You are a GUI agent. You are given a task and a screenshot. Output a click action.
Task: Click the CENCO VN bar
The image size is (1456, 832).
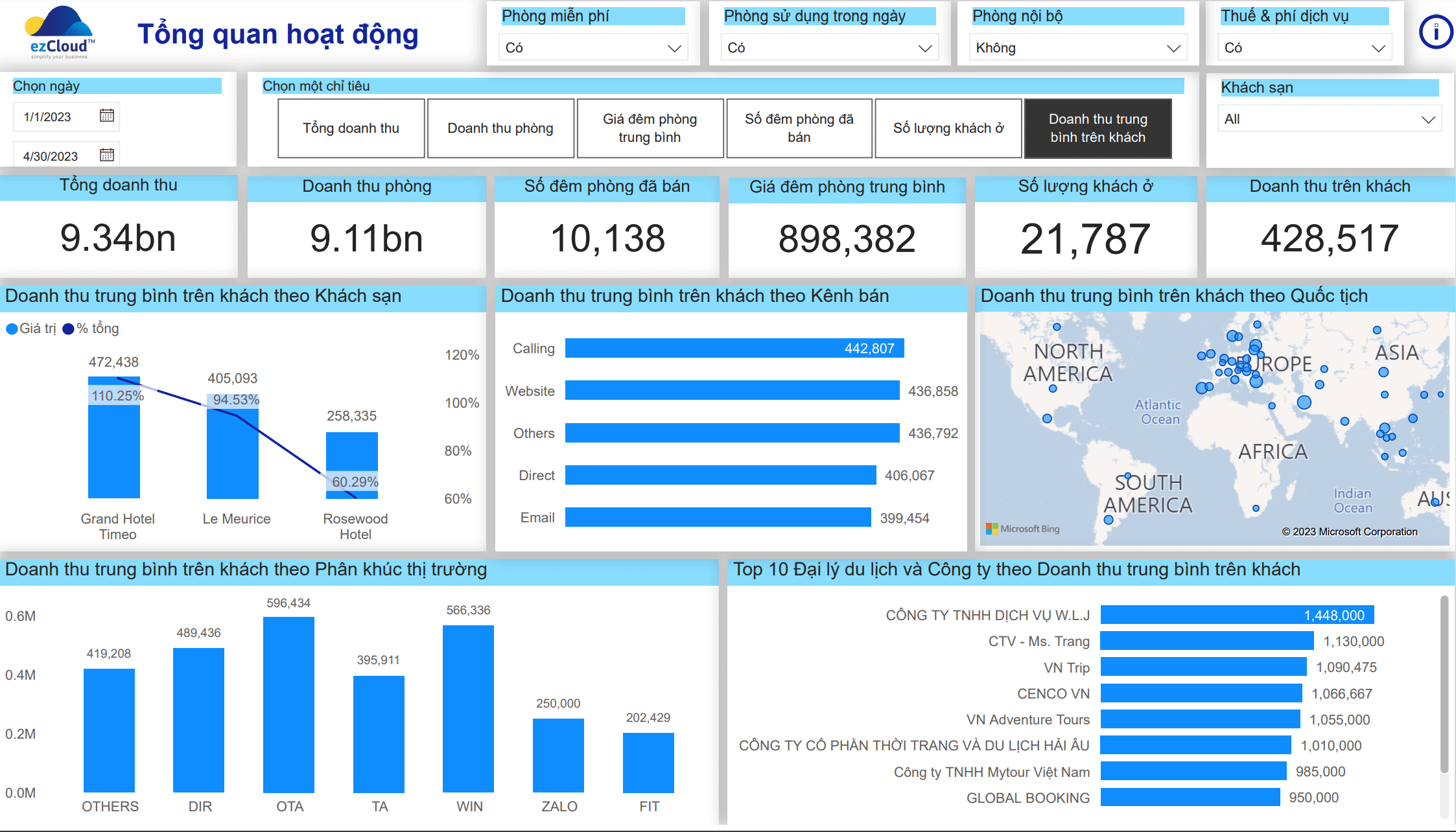click(1201, 693)
